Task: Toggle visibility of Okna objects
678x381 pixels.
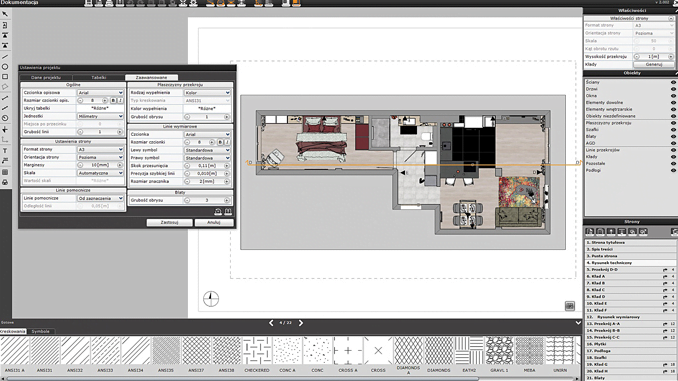Action: point(673,96)
